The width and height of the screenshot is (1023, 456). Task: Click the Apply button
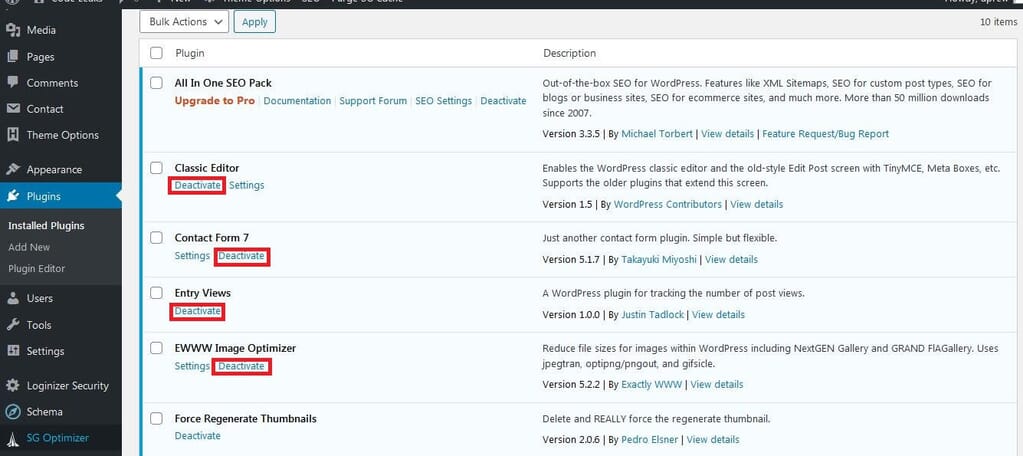click(254, 22)
